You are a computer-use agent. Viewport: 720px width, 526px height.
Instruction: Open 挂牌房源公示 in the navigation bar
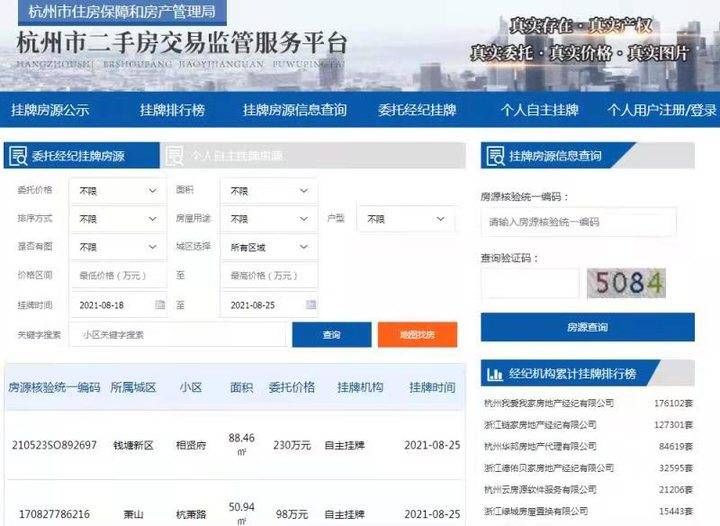[x=50, y=110]
